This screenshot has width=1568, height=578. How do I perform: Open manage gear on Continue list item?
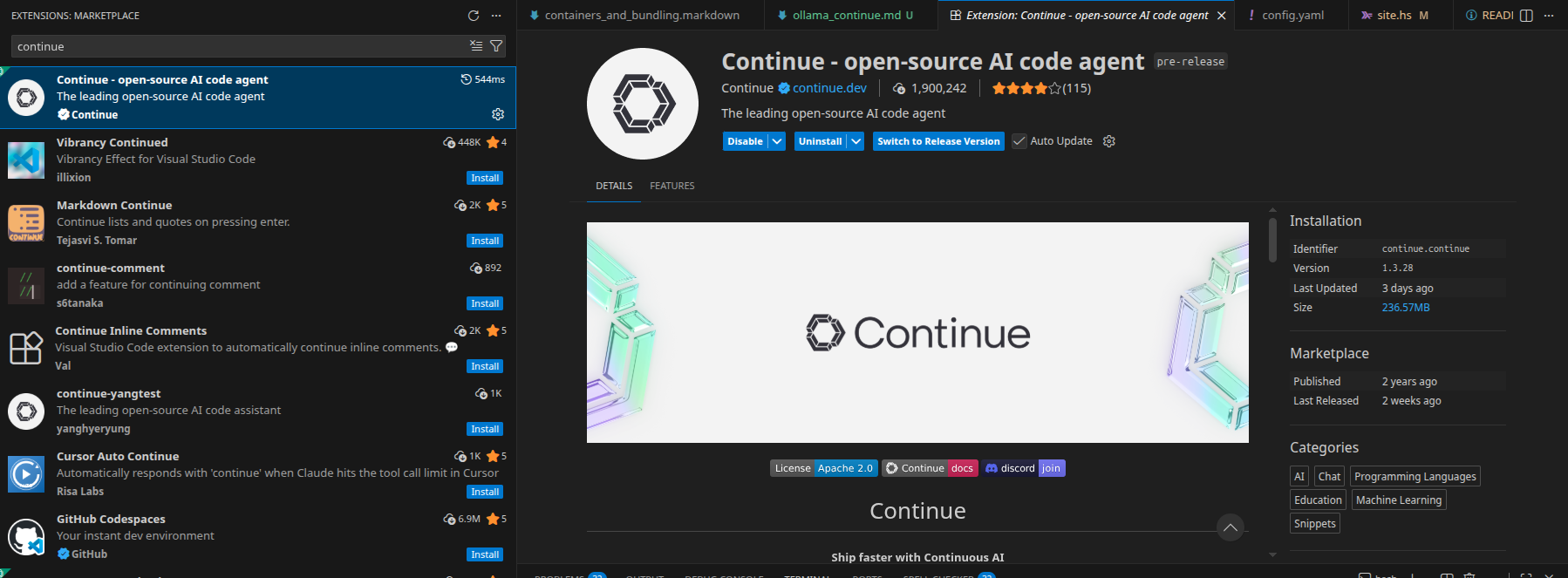coord(498,114)
